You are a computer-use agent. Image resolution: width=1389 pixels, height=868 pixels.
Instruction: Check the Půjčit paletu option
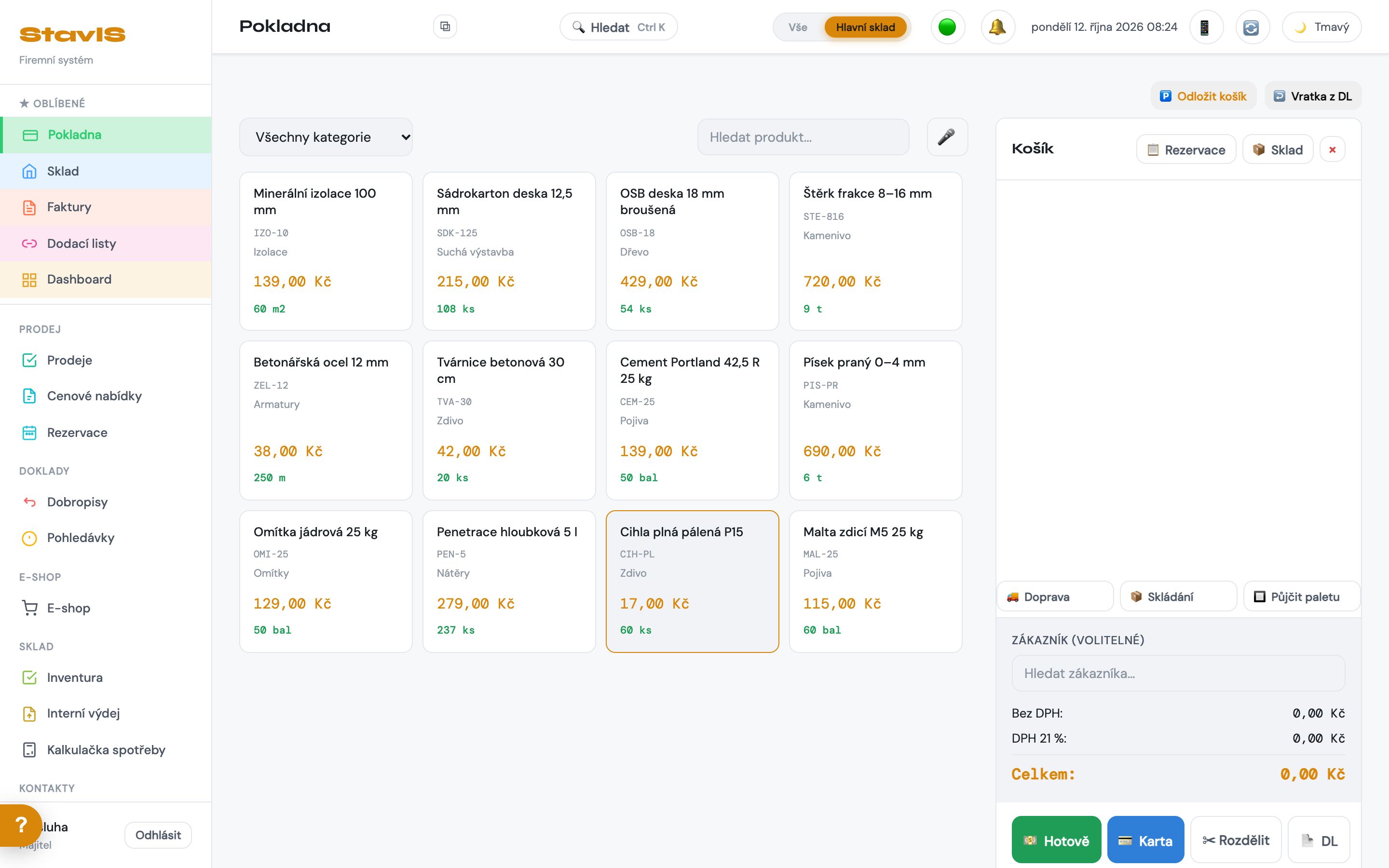pyautogui.click(x=1301, y=597)
